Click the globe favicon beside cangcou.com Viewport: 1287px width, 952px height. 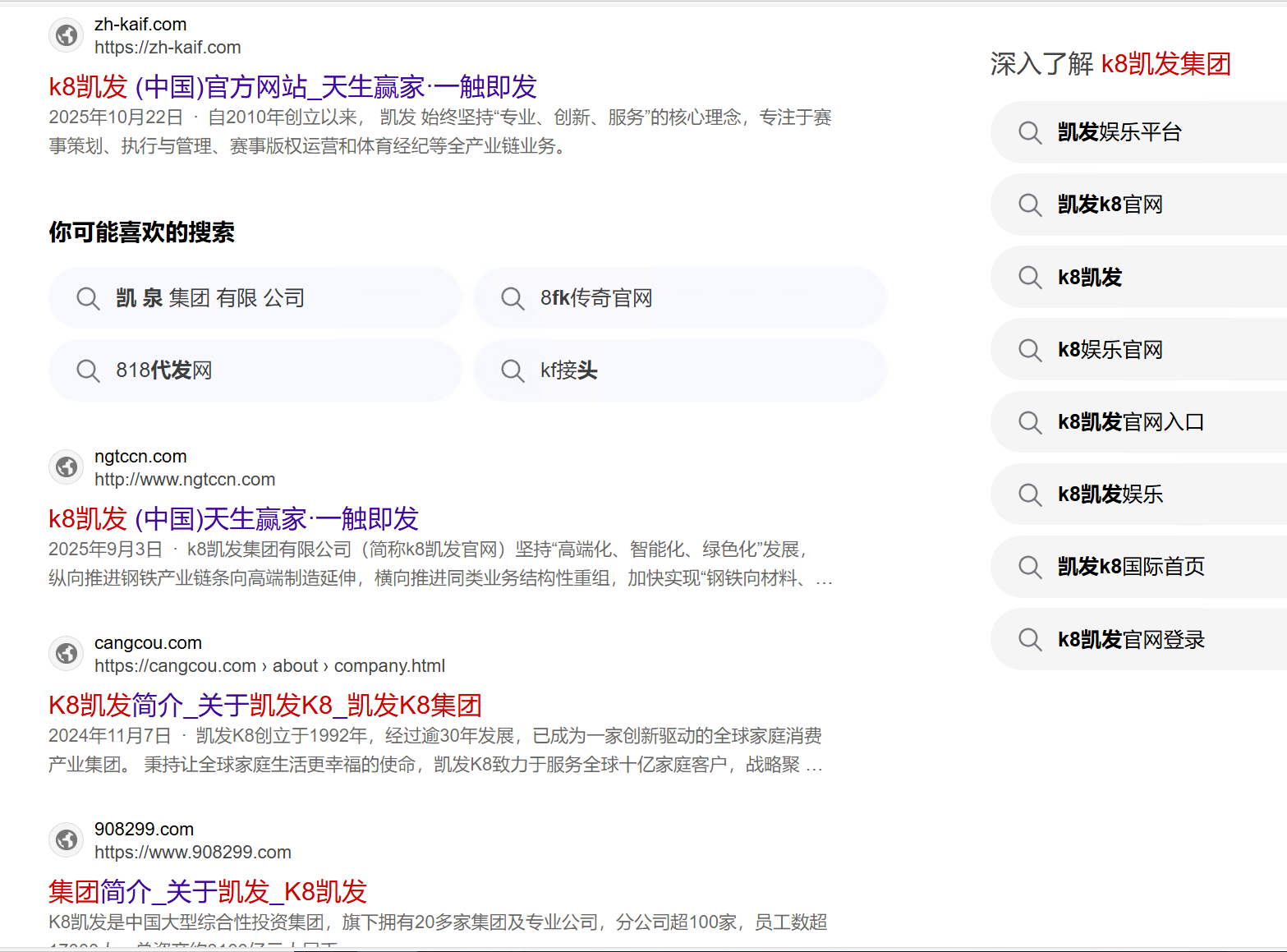click(x=67, y=654)
